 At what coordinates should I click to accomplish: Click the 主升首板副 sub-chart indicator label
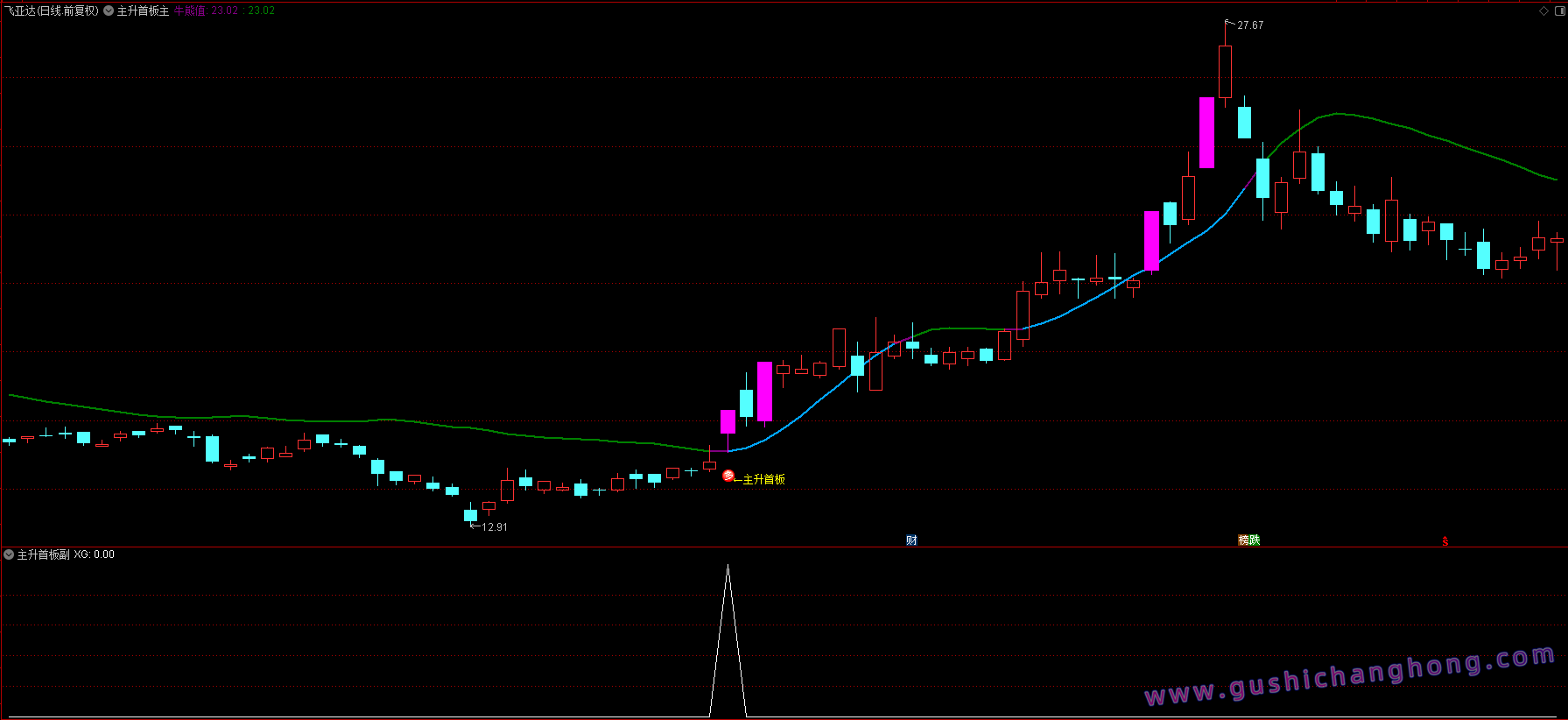click(x=43, y=554)
